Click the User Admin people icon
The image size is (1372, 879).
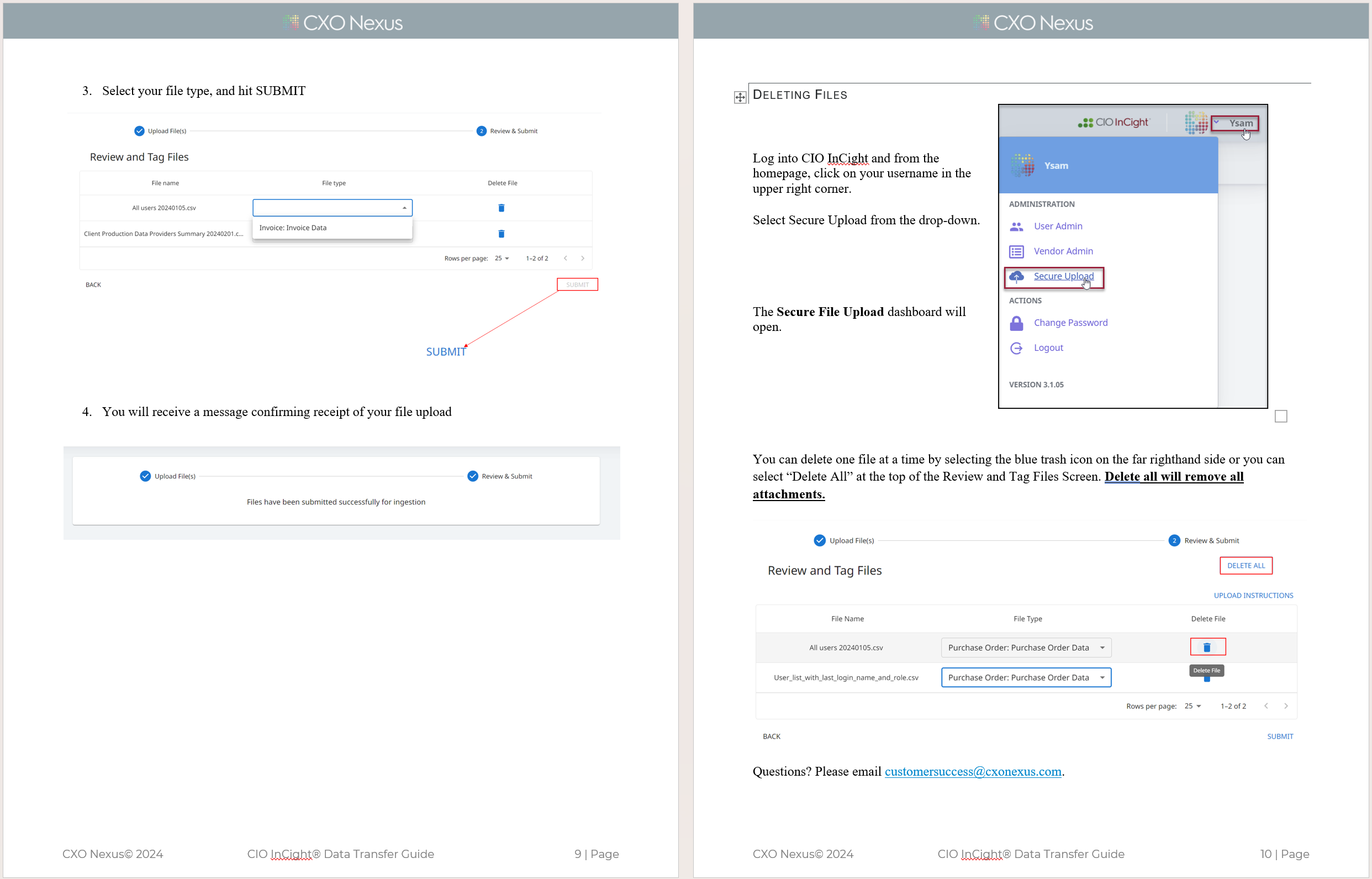pos(1017,227)
